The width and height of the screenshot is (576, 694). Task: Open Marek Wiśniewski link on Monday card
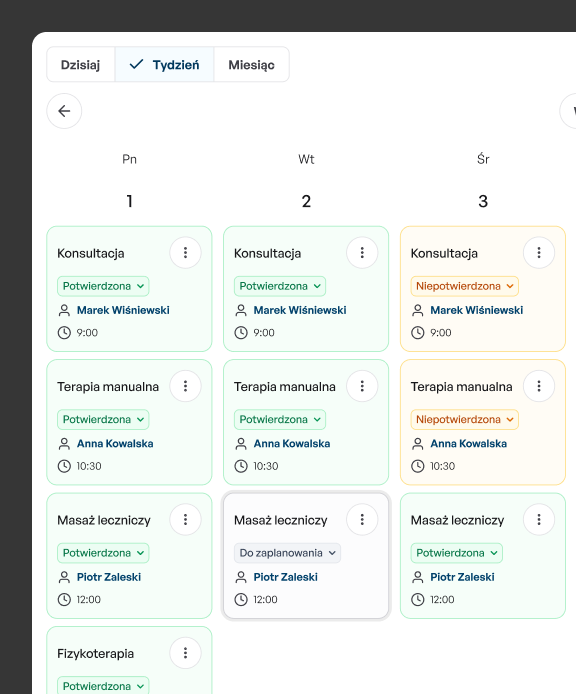tap(123, 310)
